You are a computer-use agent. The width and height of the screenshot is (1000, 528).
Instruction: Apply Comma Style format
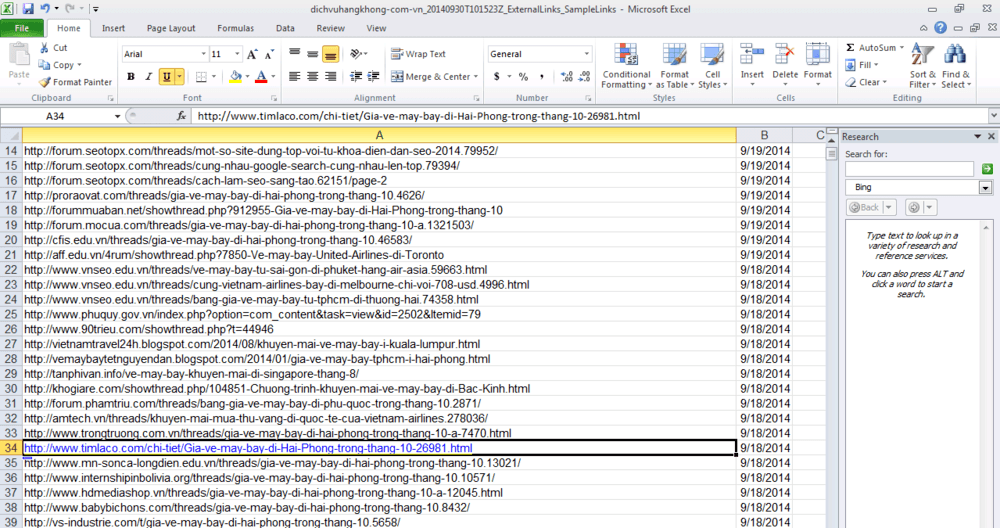click(541, 77)
